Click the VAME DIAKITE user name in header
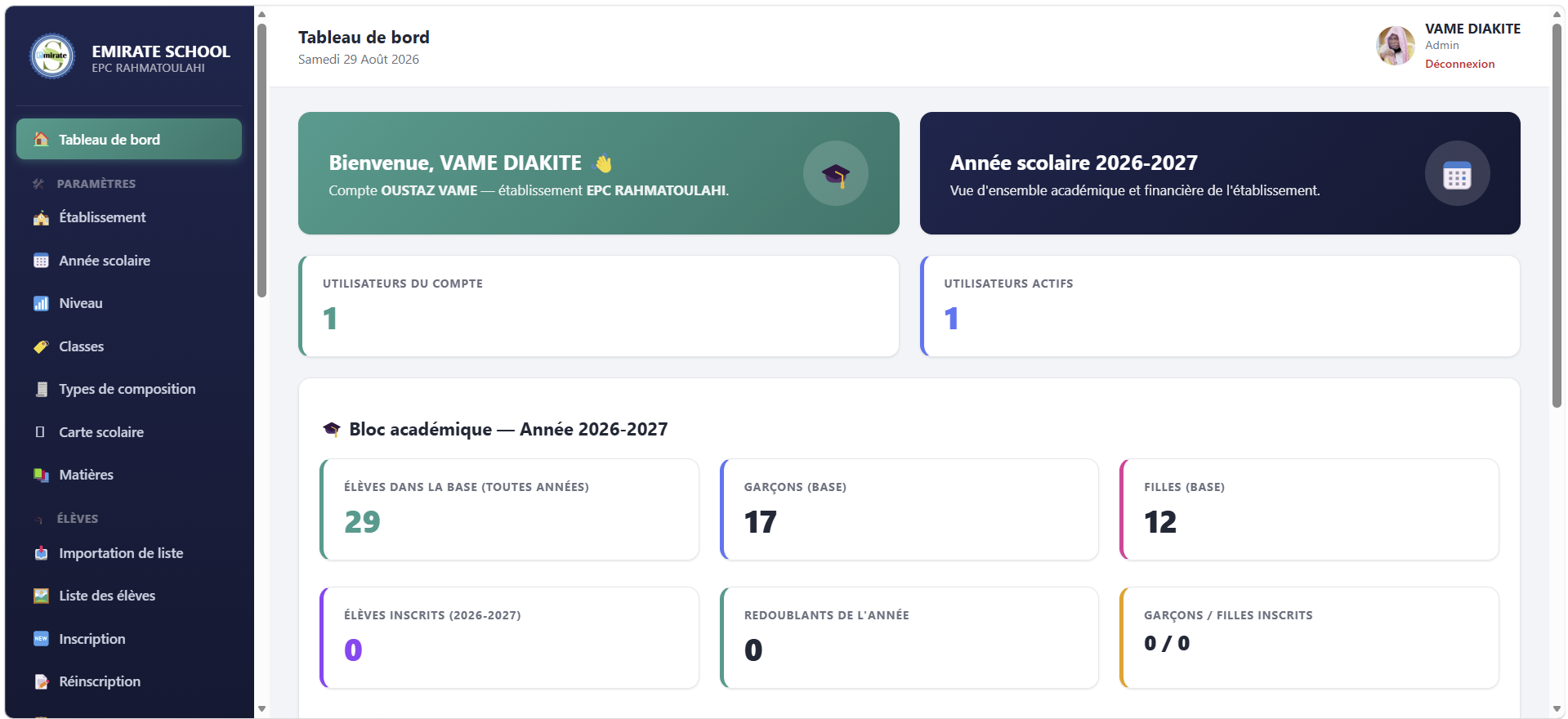Screen dimensions: 1568x719 (1472, 29)
